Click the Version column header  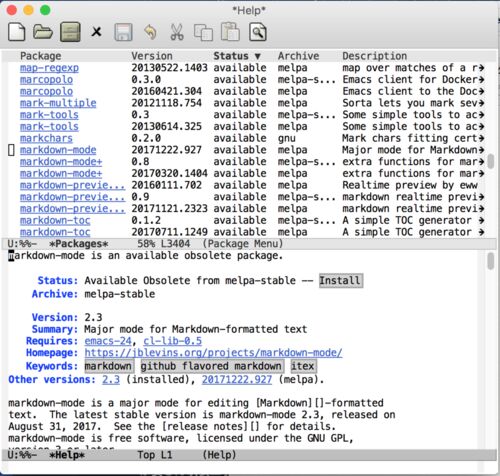[x=152, y=56]
